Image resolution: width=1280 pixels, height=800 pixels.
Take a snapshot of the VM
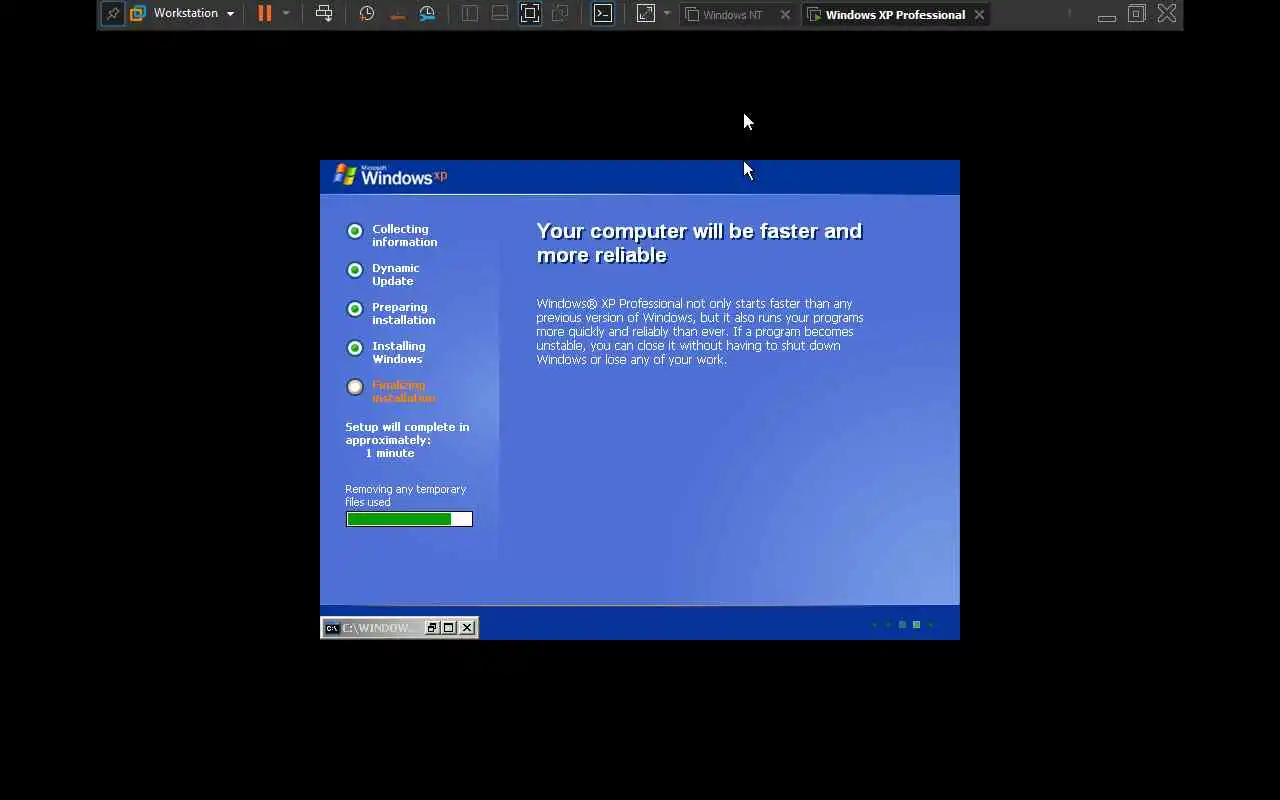[x=367, y=14]
